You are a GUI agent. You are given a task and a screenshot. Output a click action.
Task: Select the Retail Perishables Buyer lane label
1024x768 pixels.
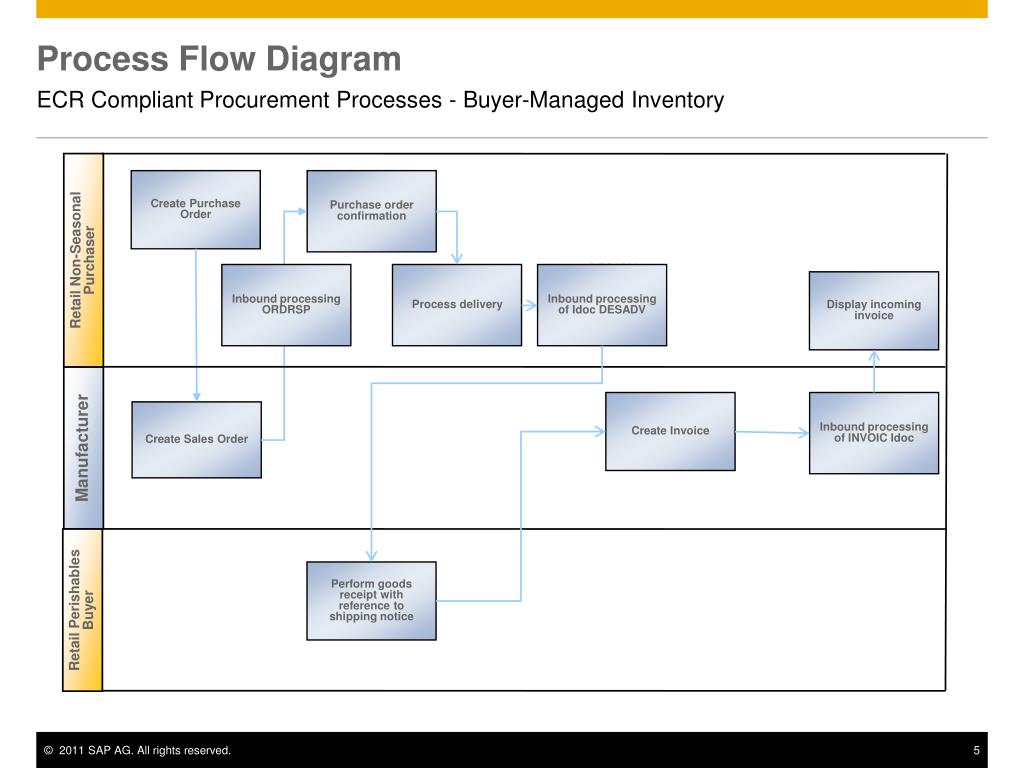click(x=82, y=610)
